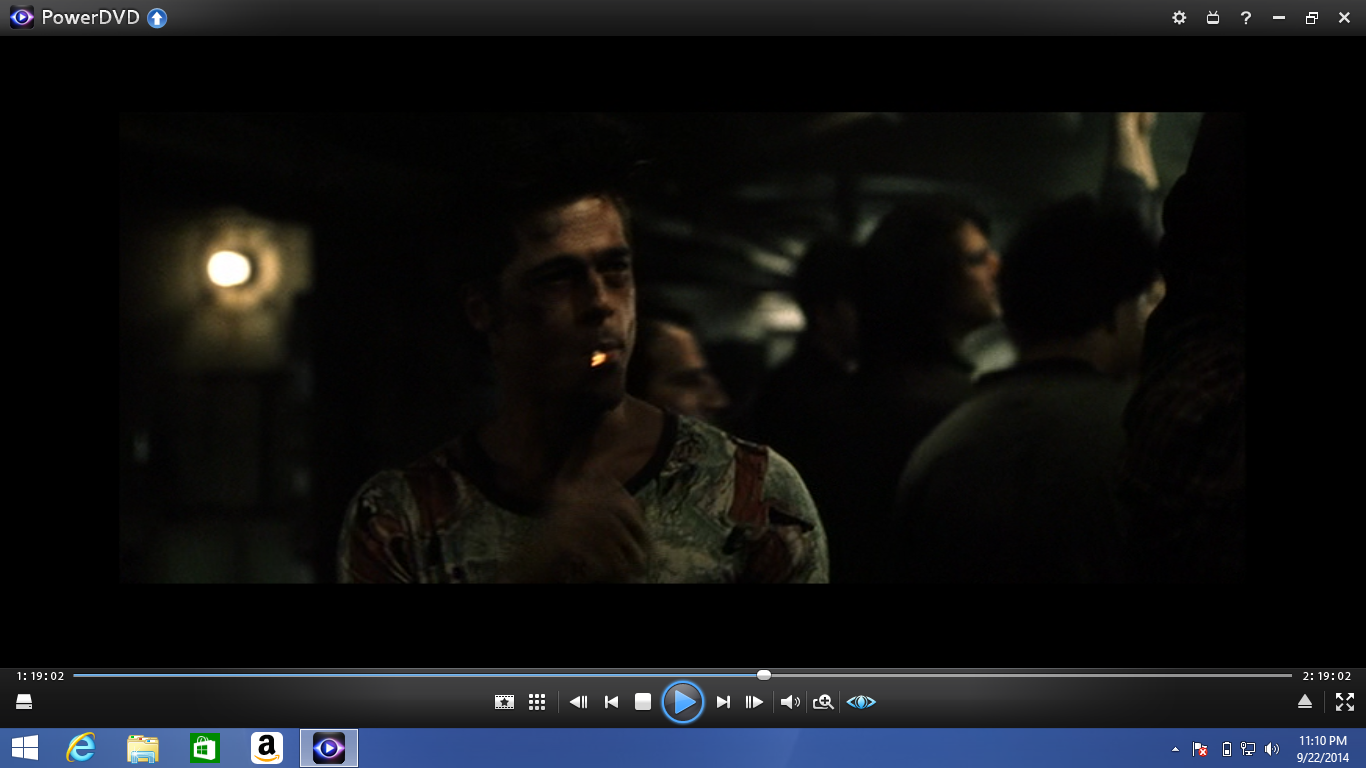Open the filmstrip media menu icon
The image size is (1366, 768).
[x=504, y=702]
